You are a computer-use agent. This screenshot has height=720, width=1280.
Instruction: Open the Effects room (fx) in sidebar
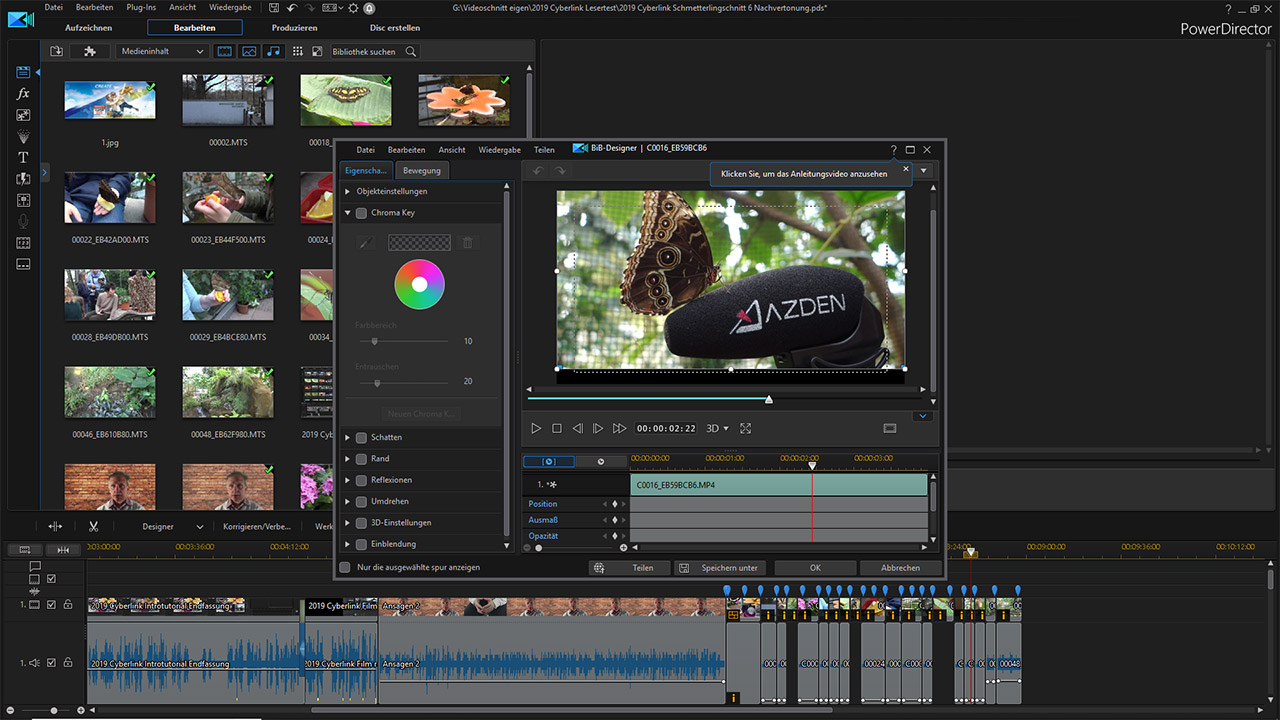(23, 94)
